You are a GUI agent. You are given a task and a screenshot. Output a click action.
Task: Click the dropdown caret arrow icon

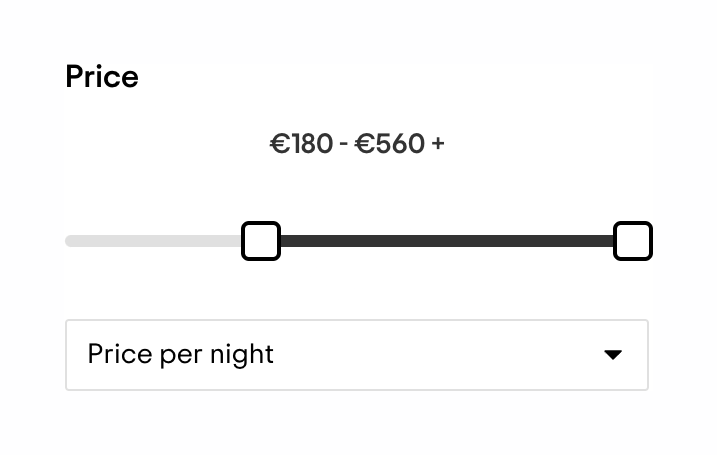point(613,355)
